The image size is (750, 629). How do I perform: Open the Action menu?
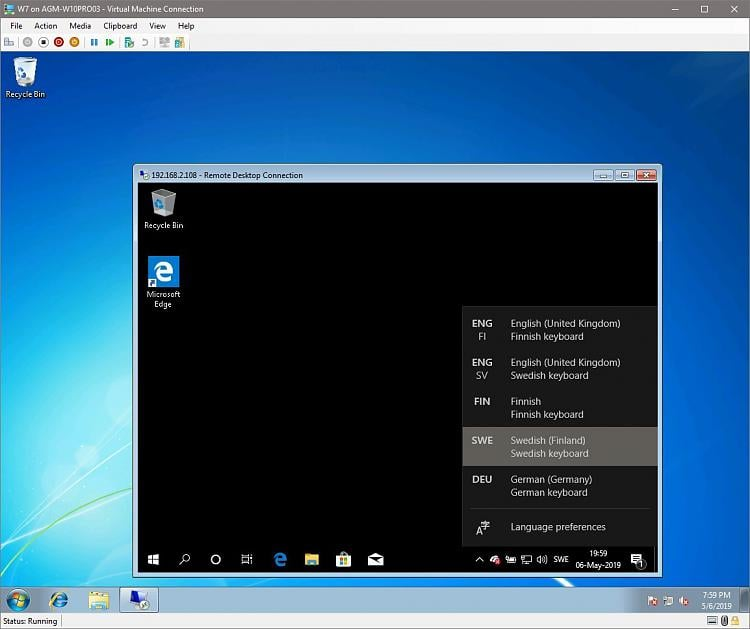click(x=45, y=26)
